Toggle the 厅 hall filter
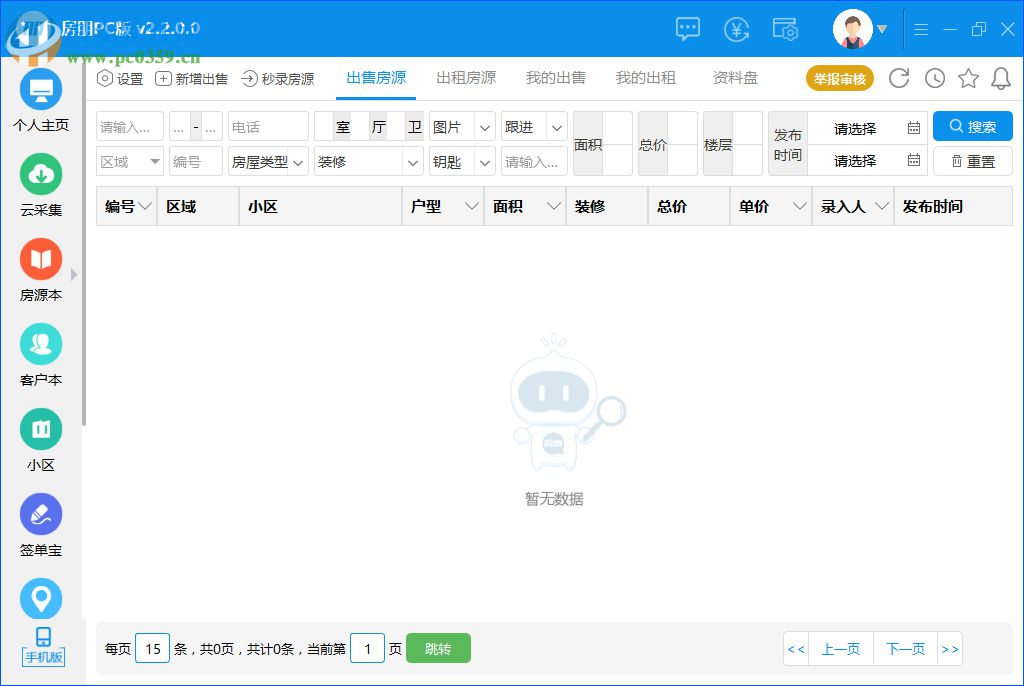Screen dimensions: 1024x686 (378, 126)
